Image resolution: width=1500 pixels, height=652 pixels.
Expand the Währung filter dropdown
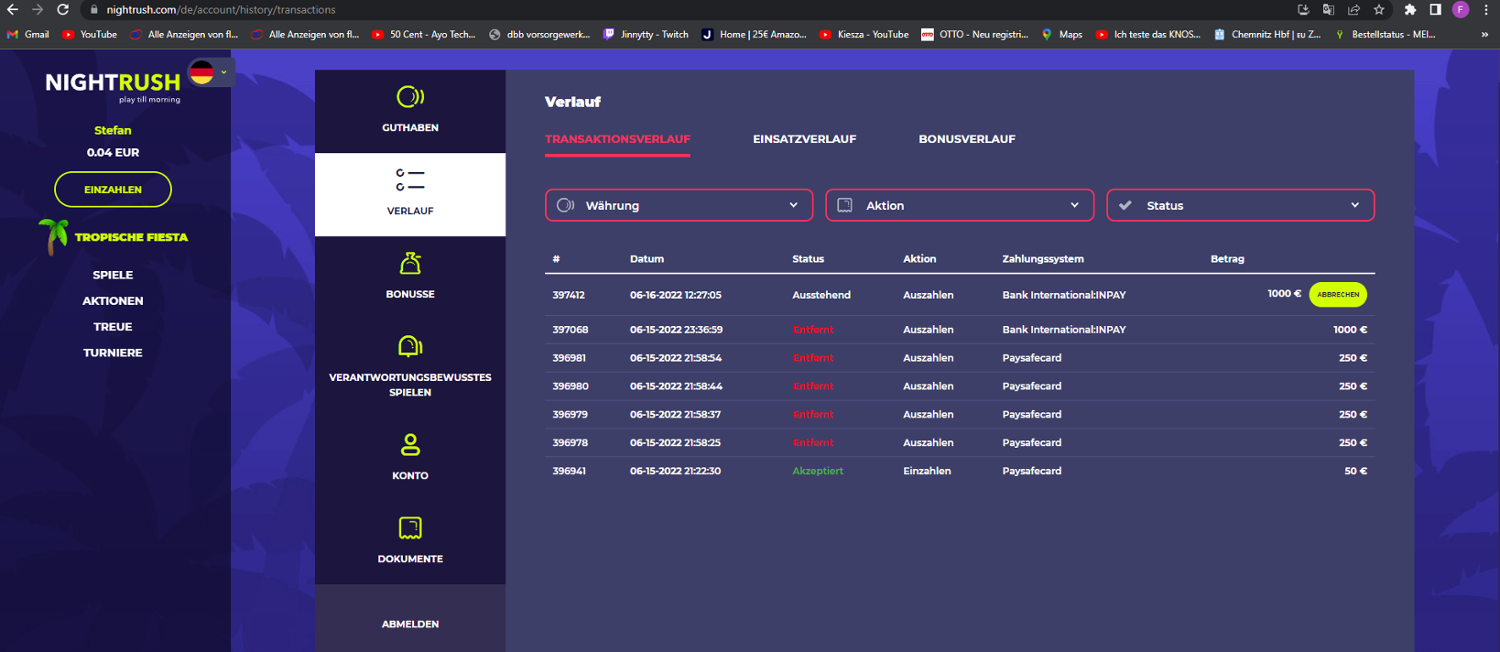[678, 205]
